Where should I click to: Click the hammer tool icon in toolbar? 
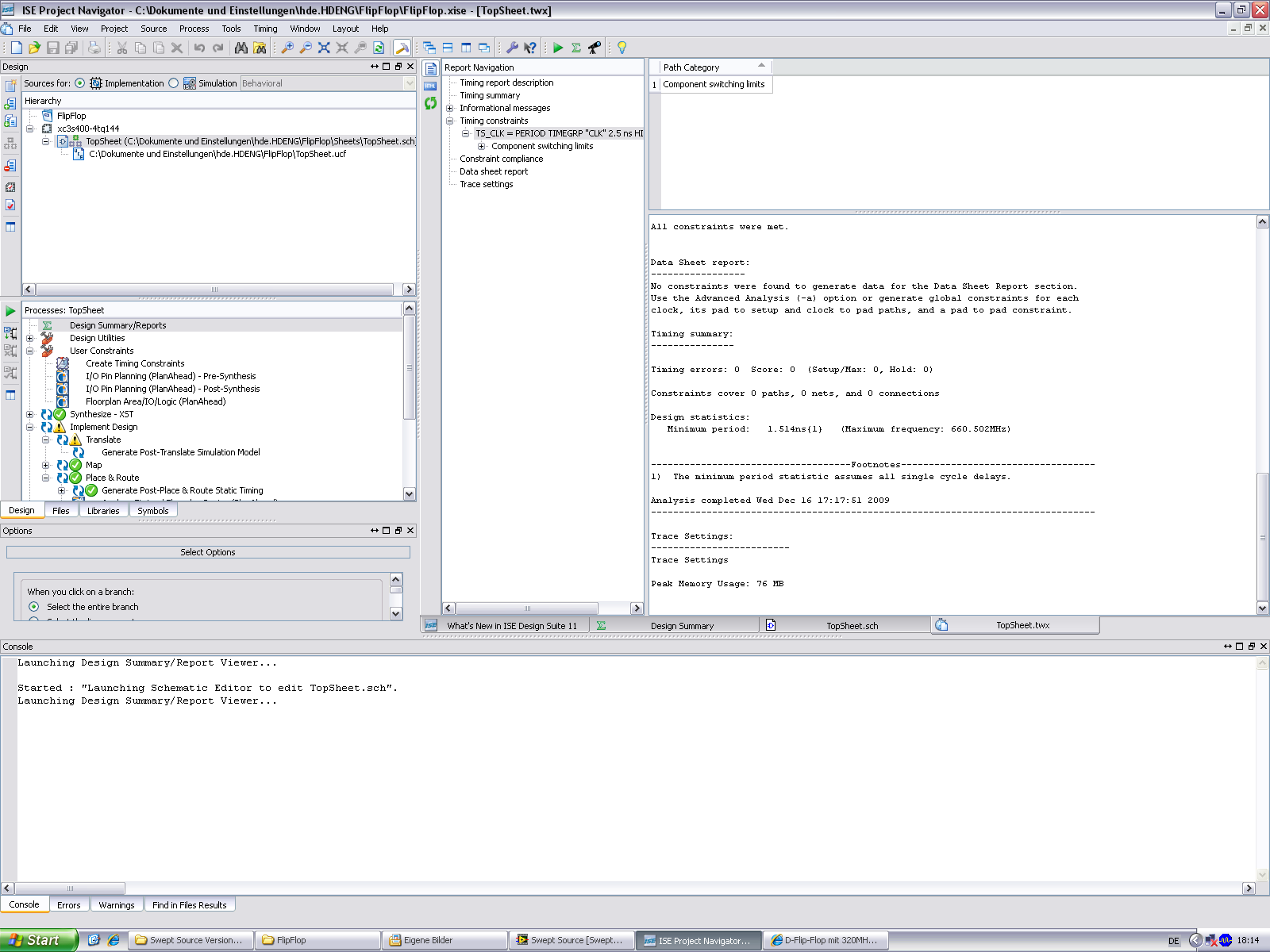pyautogui.click(x=402, y=48)
